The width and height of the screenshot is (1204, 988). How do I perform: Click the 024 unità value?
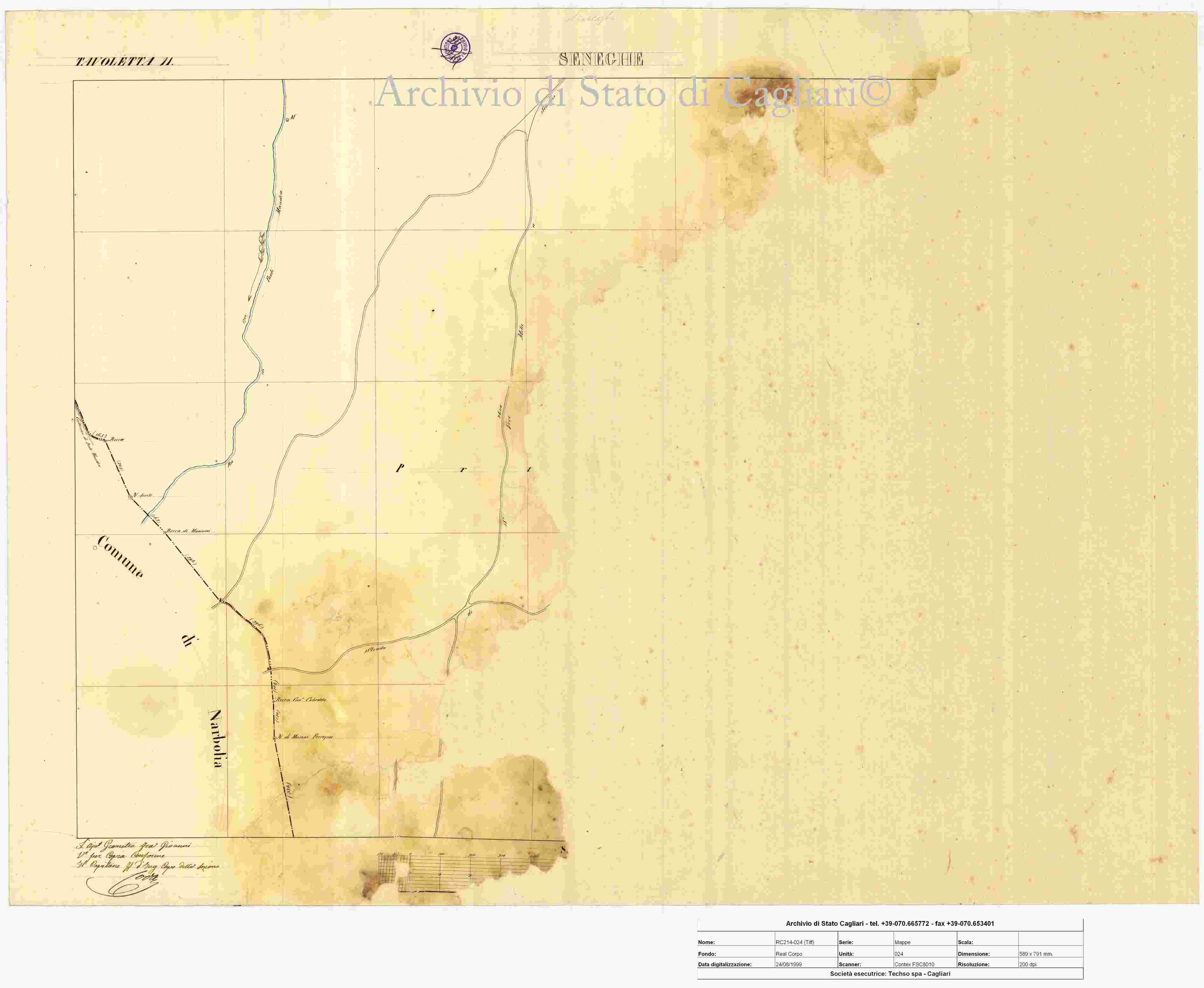click(898, 954)
